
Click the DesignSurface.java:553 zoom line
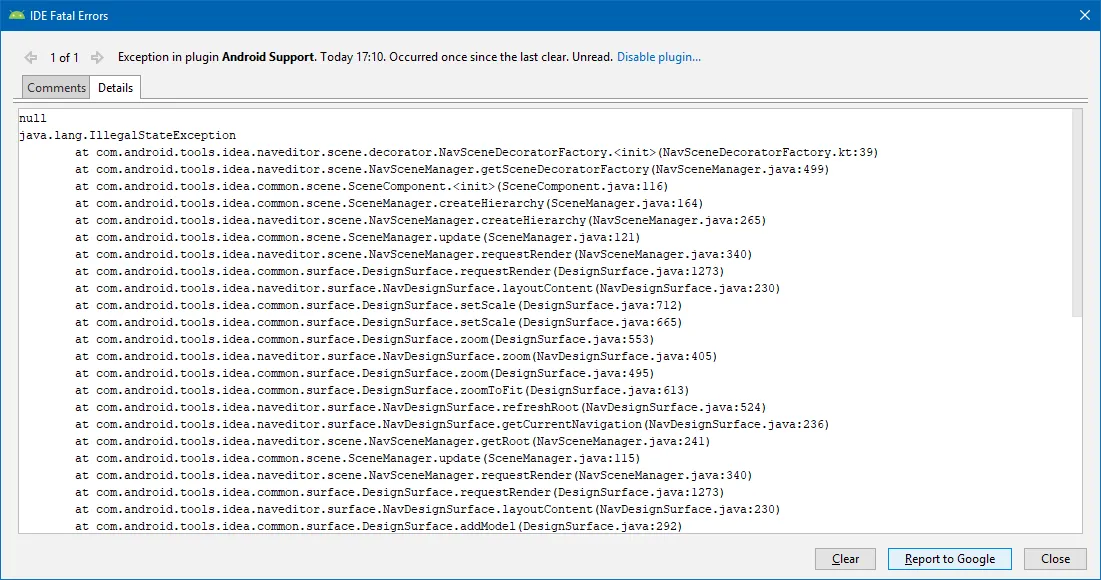click(364, 339)
